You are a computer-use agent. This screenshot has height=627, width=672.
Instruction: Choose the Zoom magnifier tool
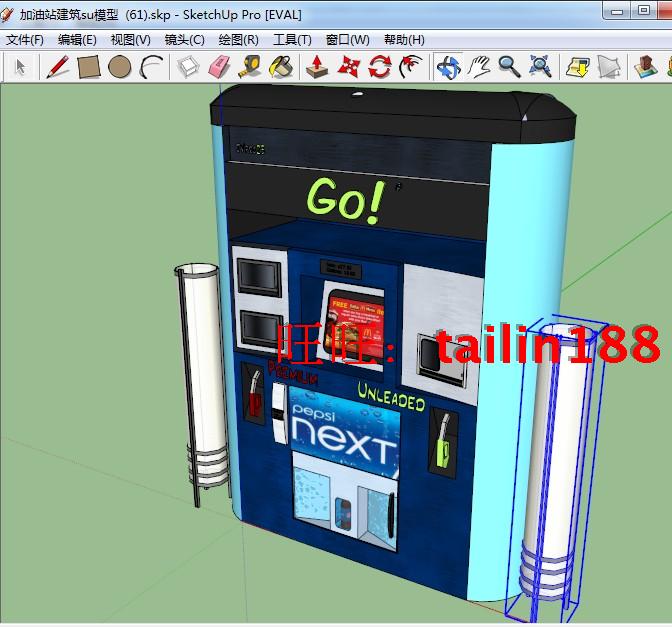(509, 67)
